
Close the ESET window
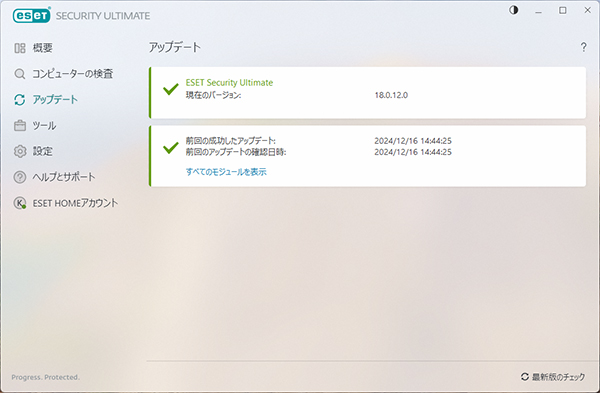tap(587, 10)
